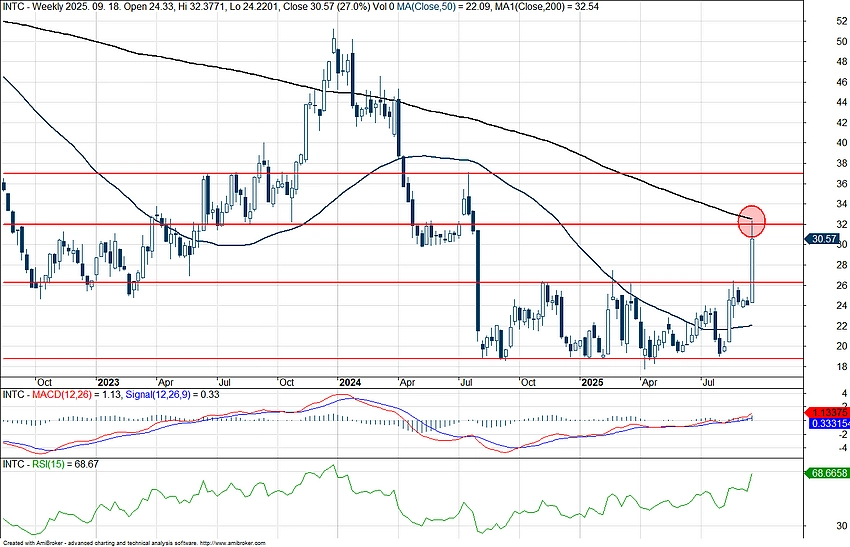Click the 30.57 last price label
Viewport: 850px width, 547px height.
pos(825,239)
